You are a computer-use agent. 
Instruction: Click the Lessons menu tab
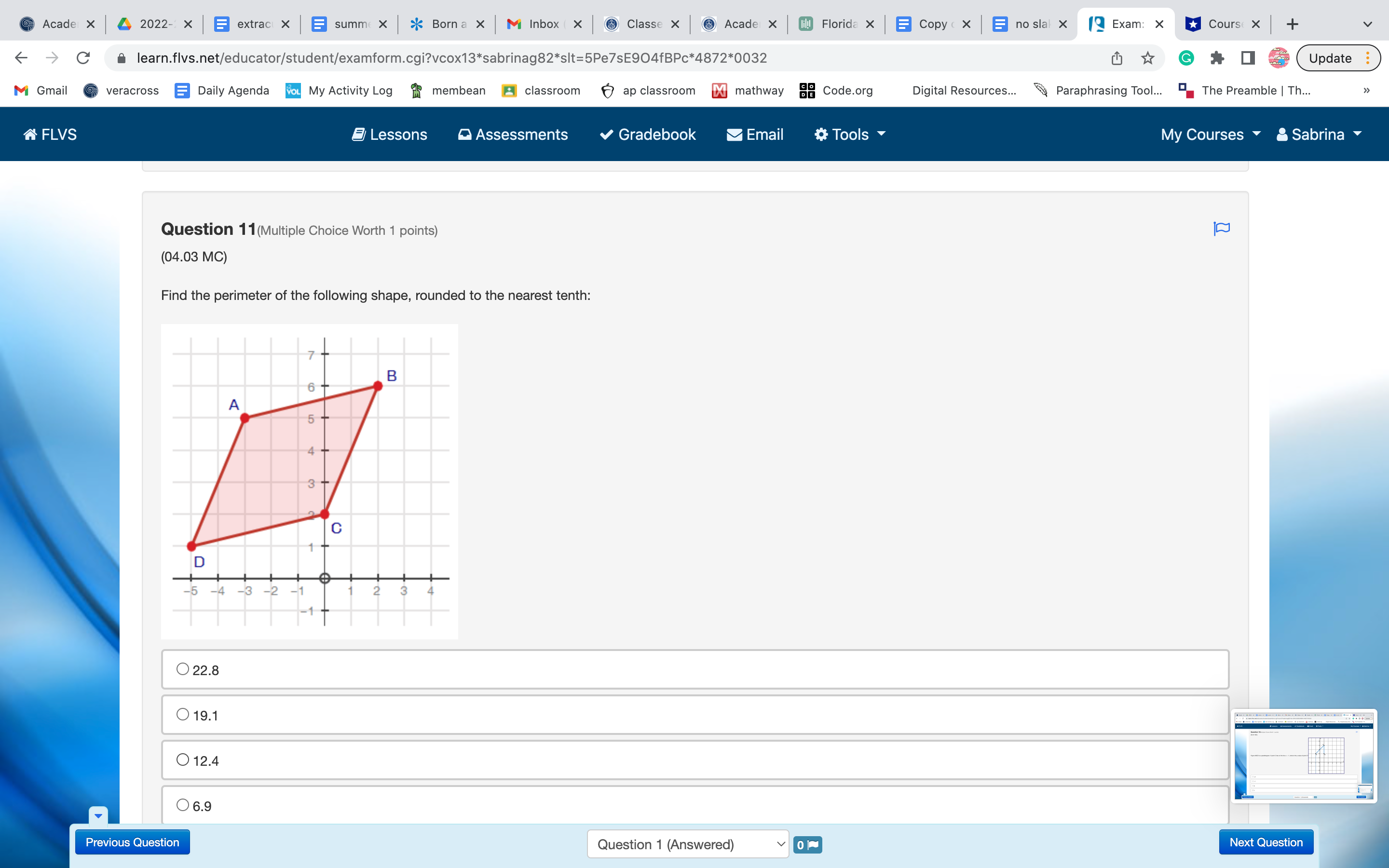pyautogui.click(x=389, y=134)
